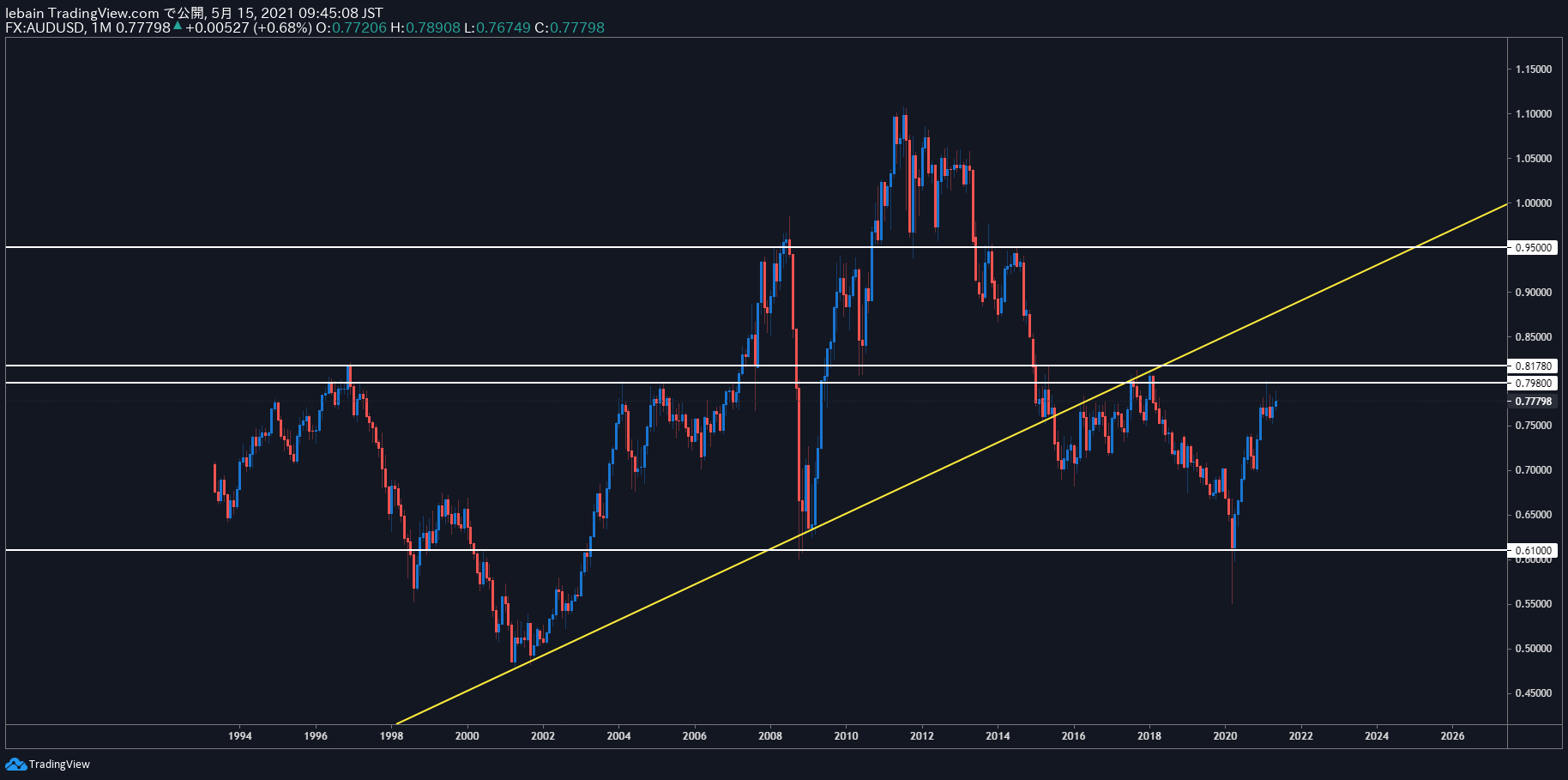
Task: Click the 0.61000 horizontal line price label
Action: pos(1533,550)
